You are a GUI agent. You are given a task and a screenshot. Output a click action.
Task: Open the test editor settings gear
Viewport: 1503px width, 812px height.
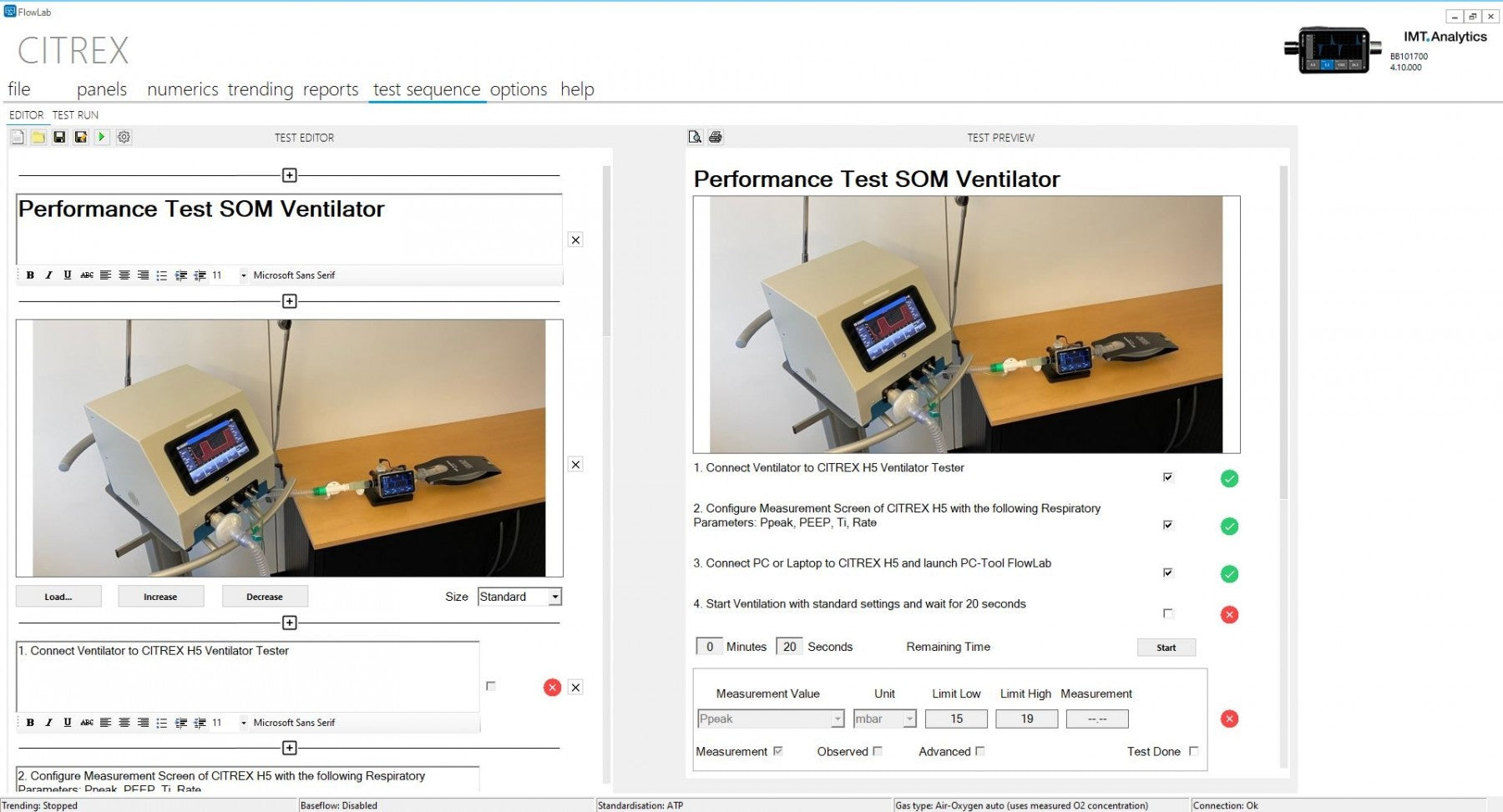point(124,137)
